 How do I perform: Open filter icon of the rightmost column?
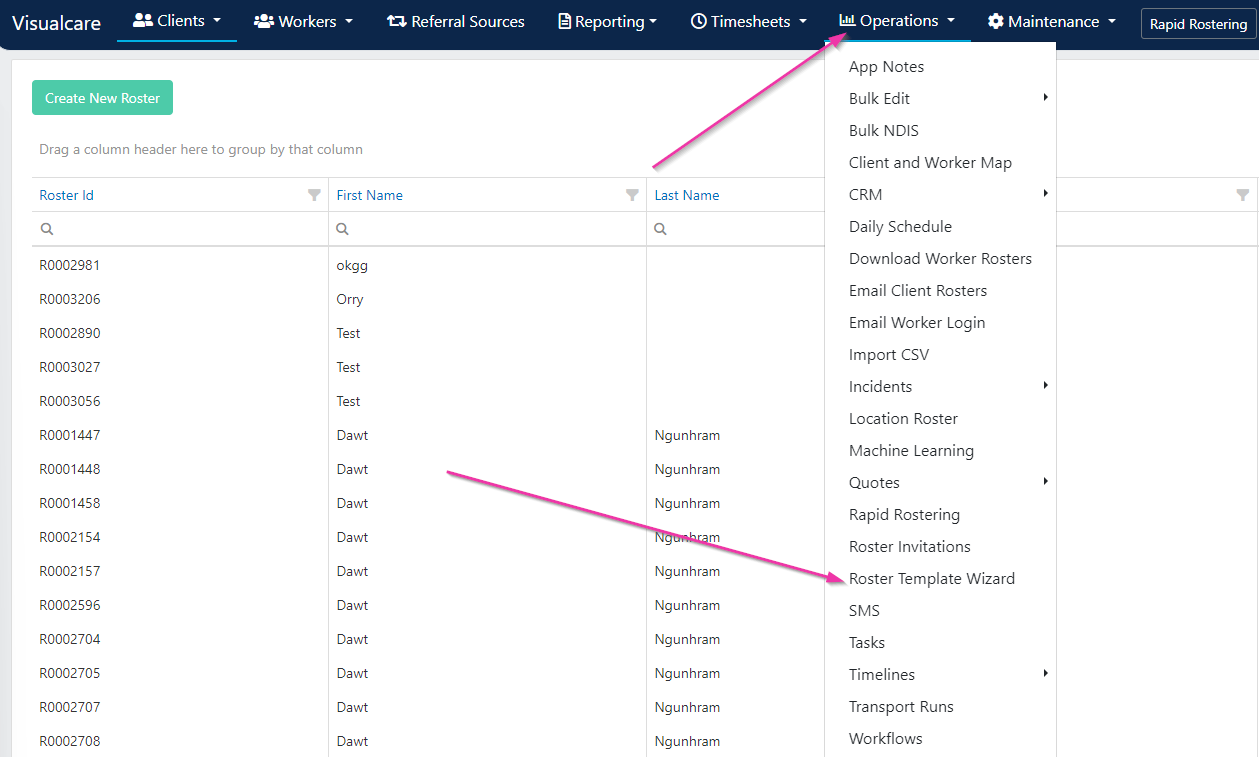tap(1243, 195)
